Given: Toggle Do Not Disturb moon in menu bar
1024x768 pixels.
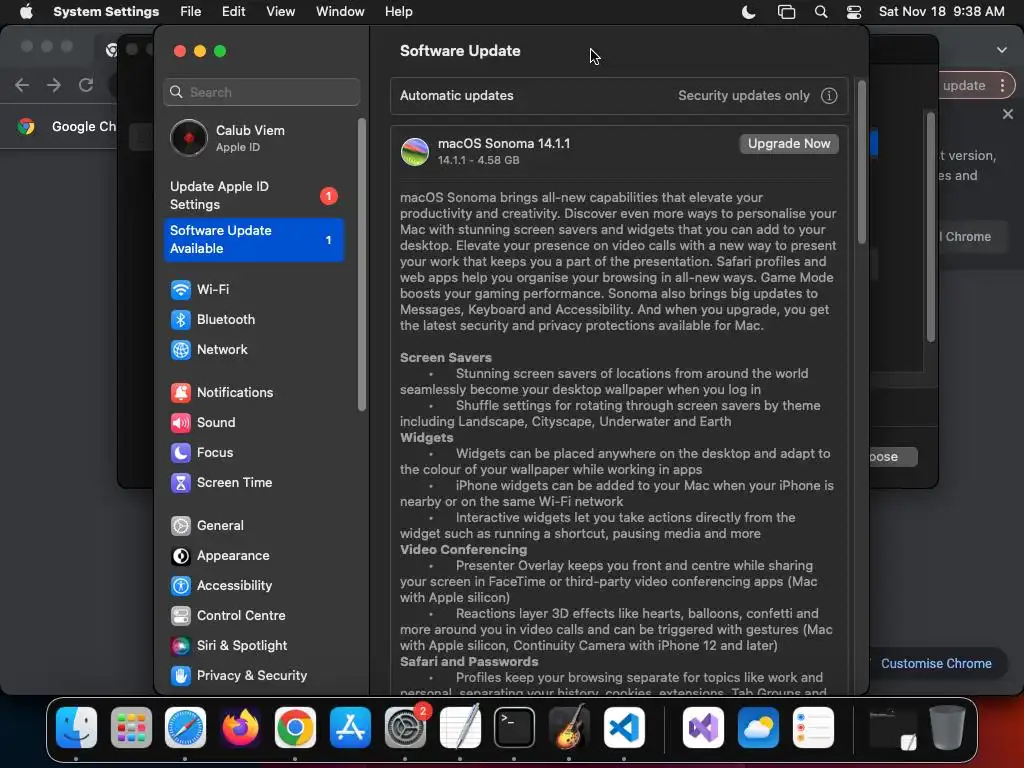Looking at the screenshot, I should pos(749,12).
